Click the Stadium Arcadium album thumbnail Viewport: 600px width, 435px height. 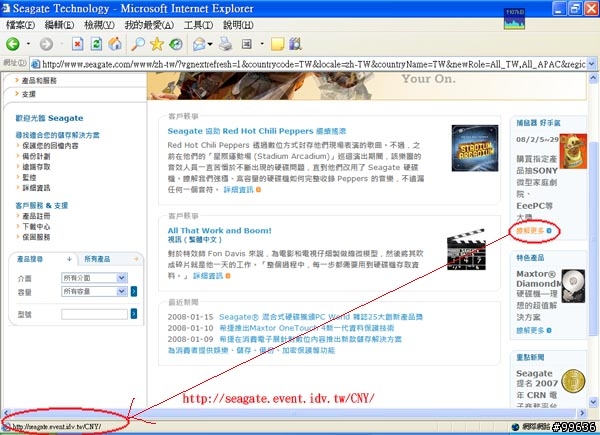[x=475, y=148]
